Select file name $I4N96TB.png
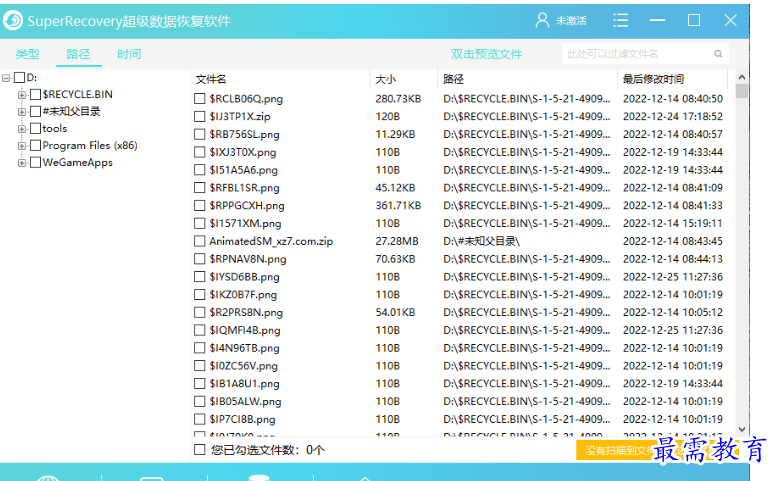775x481 pixels. [244, 348]
